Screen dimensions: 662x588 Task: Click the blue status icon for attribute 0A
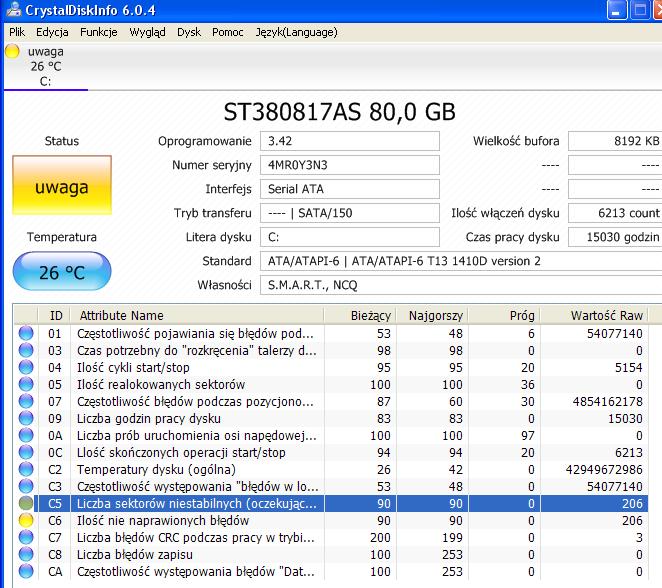coord(26,435)
